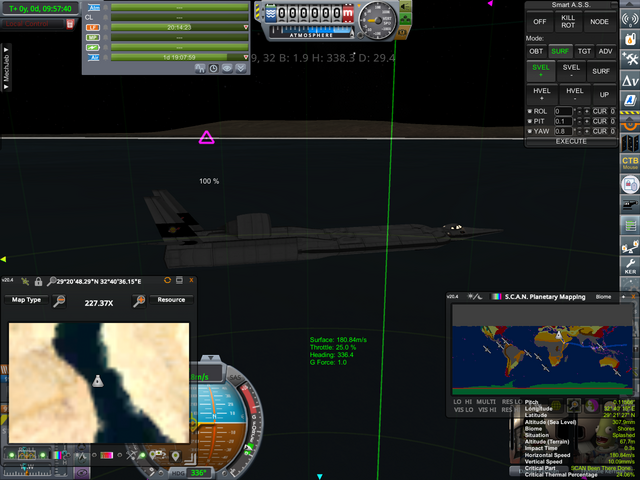The image size is (640, 480).
Task: Open the Resource dropdown in zoom map
Action: click(171, 300)
